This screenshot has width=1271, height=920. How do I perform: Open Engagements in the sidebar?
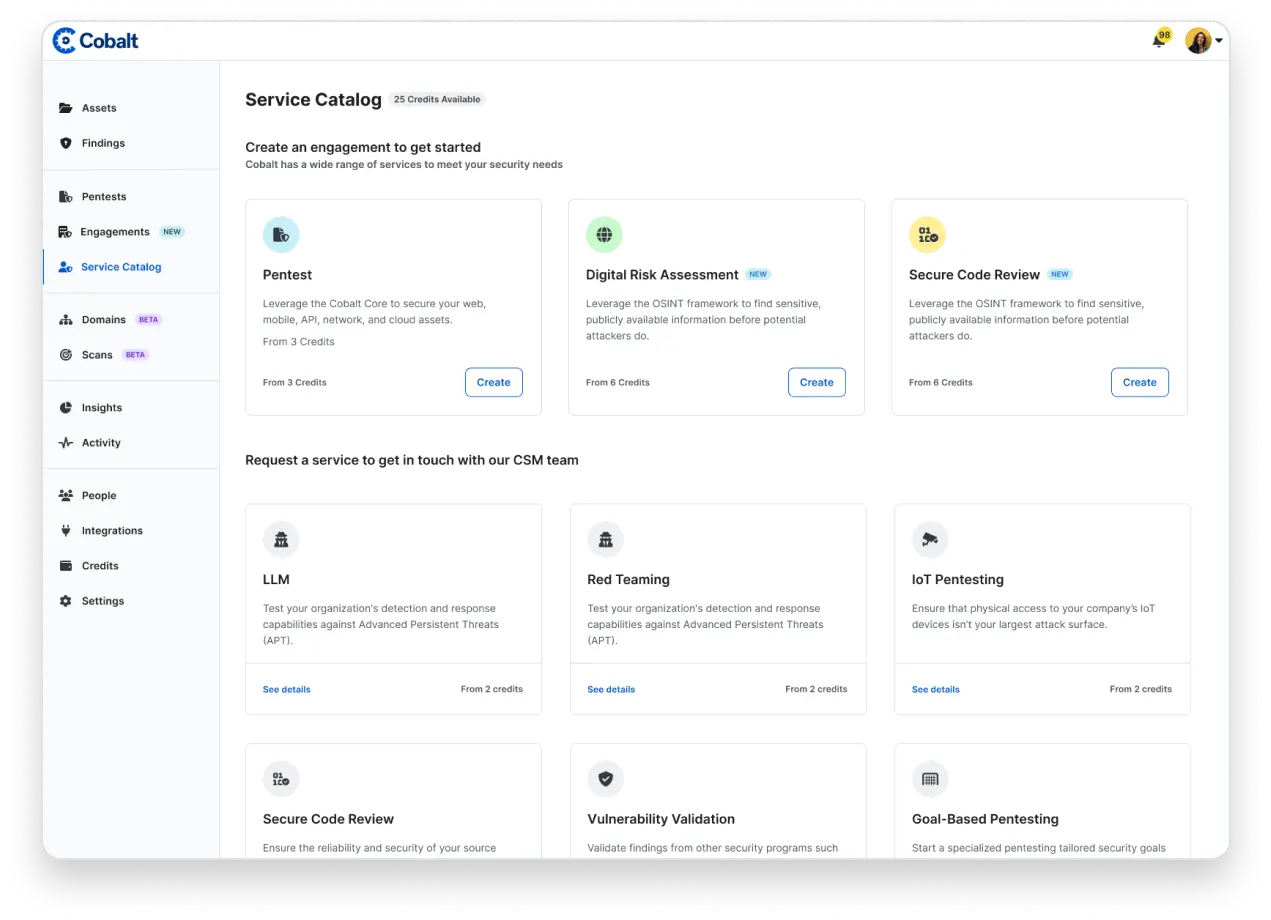(113, 231)
